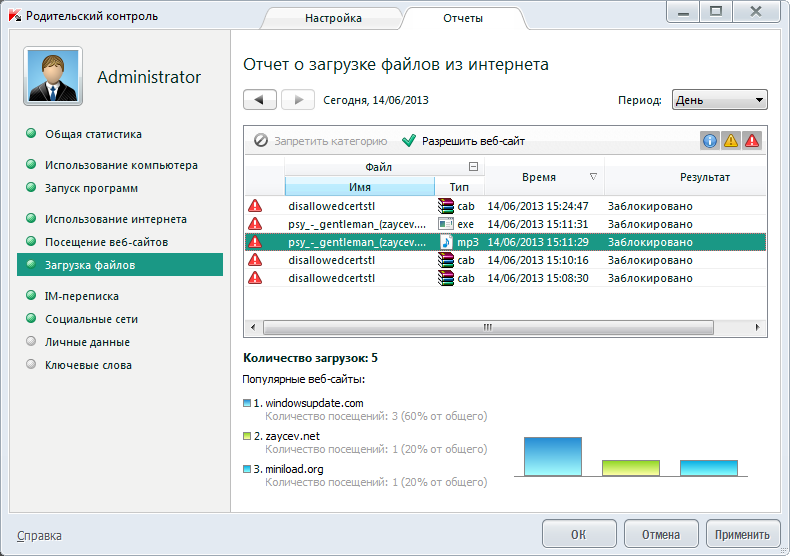Screen dimensions: 790x556
Task: Select row with time 14/06/2013 15:24:47
Action: (505, 206)
